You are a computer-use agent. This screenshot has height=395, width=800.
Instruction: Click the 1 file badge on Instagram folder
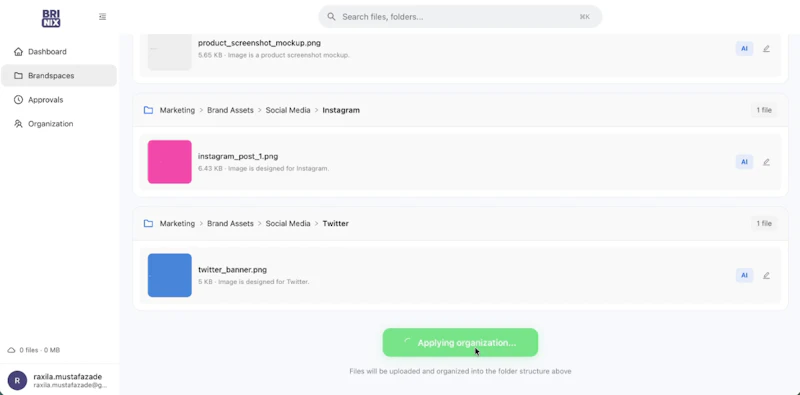(764, 110)
